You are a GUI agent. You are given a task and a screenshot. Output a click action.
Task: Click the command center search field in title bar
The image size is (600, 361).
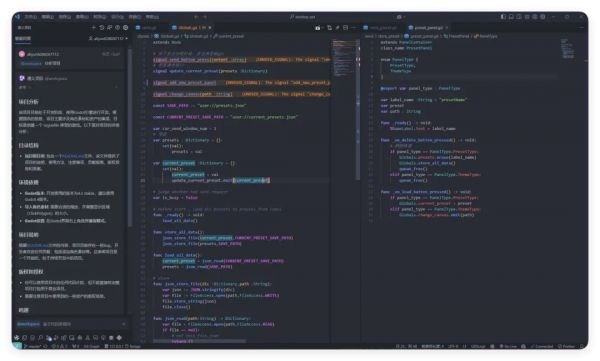302,17
